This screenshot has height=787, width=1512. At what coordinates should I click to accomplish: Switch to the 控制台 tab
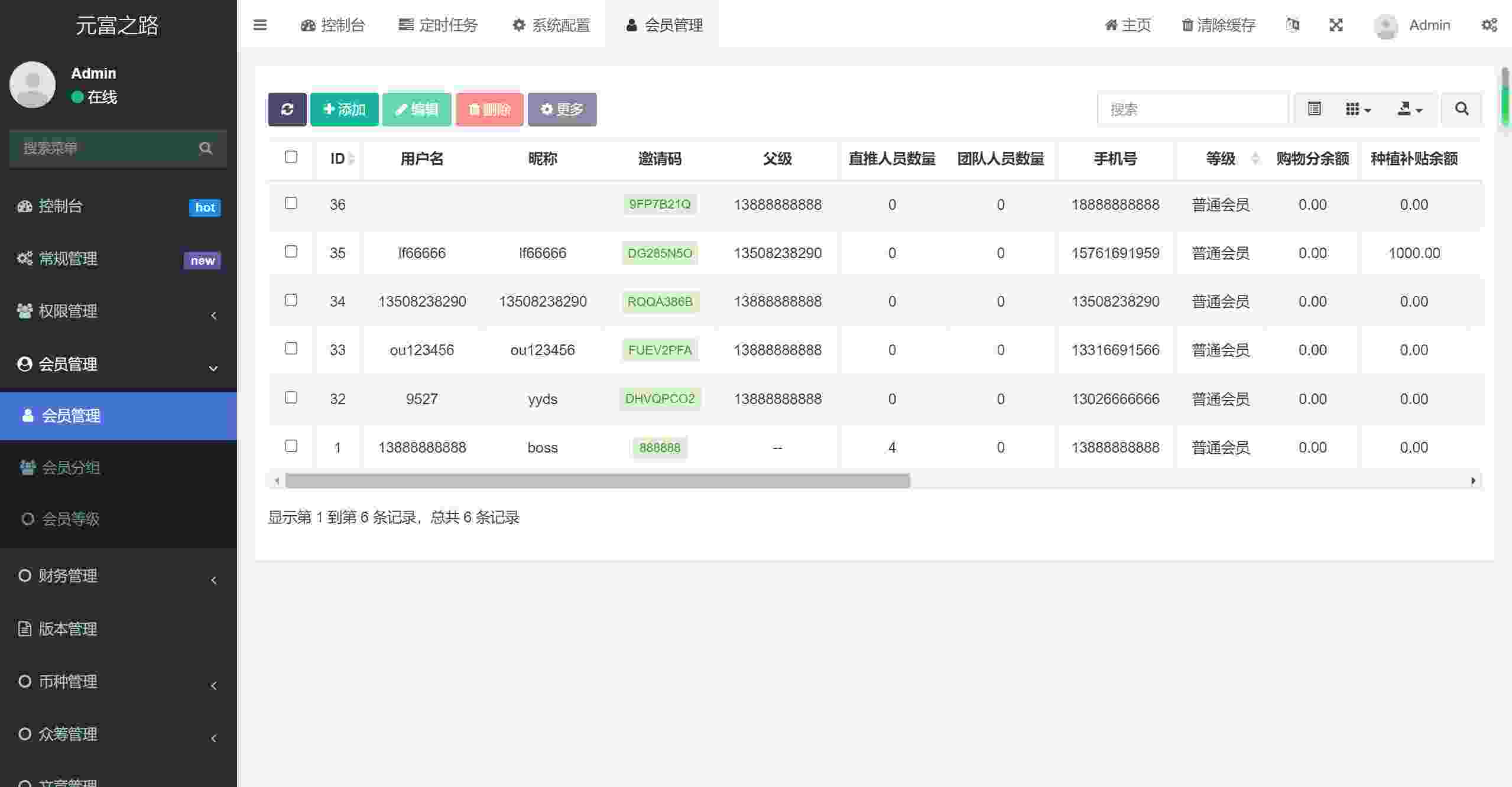(333, 25)
